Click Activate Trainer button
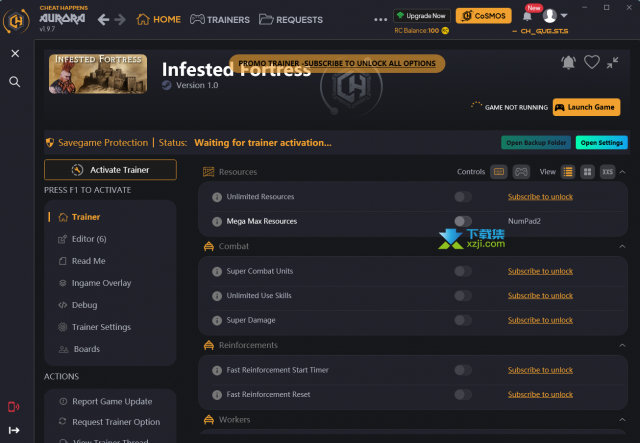Image resolution: width=640 pixels, height=443 pixels. coord(110,169)
